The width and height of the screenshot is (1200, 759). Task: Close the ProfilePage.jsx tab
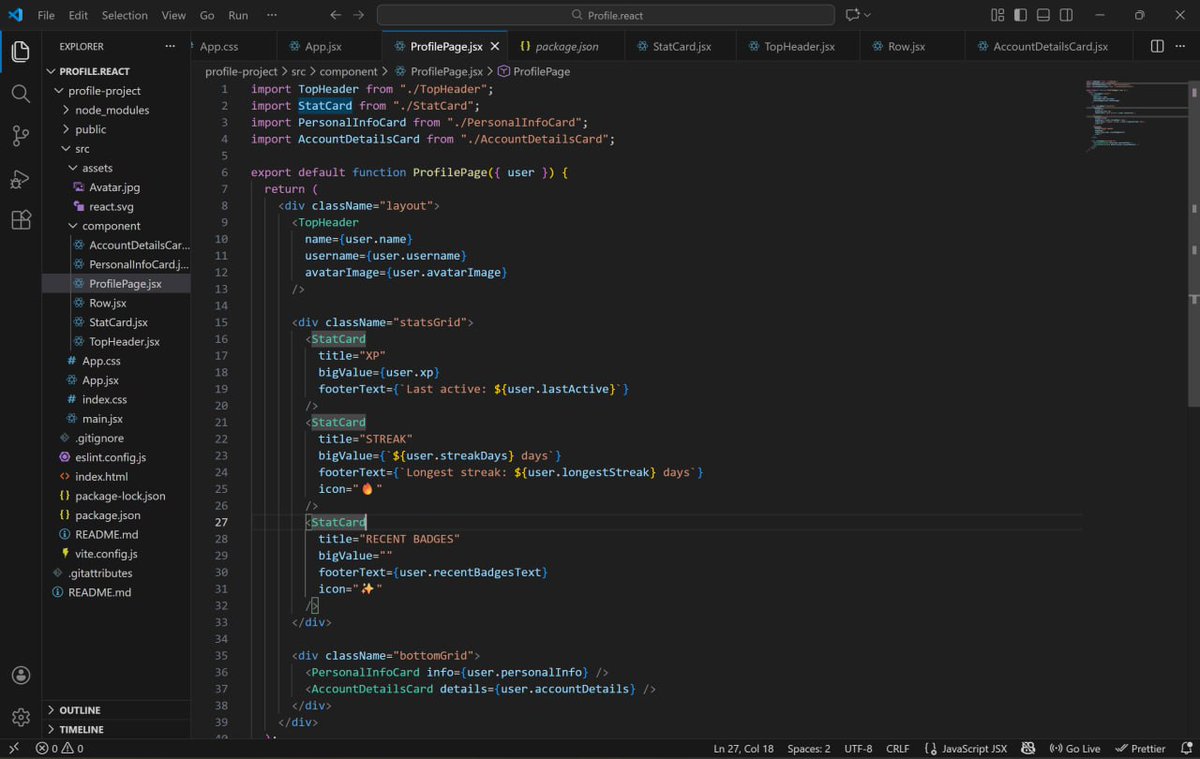(494, 46)
